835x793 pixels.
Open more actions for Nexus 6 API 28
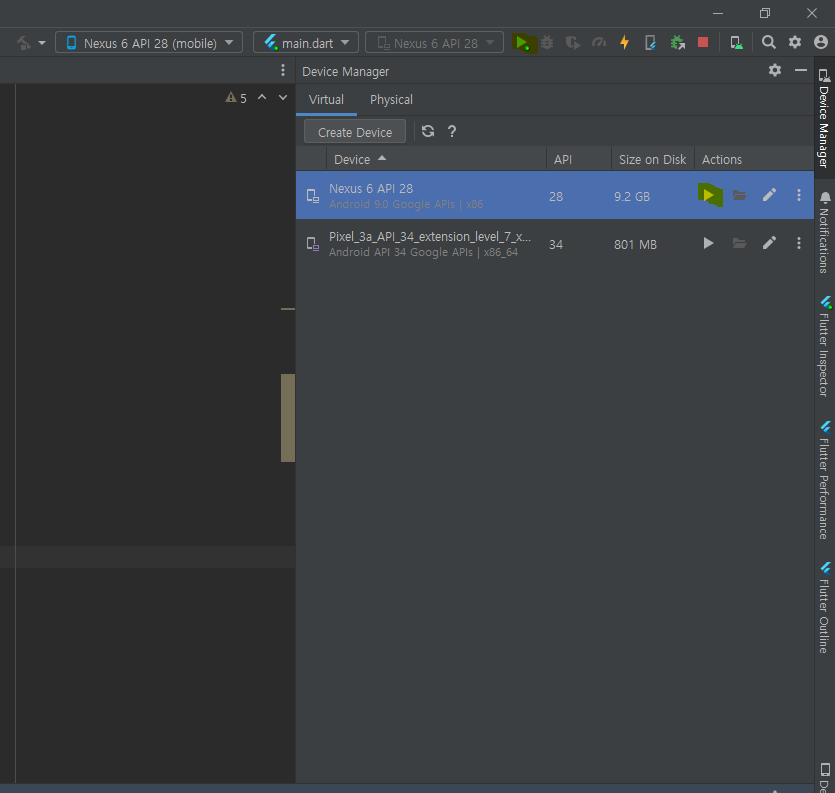[798, 195]
